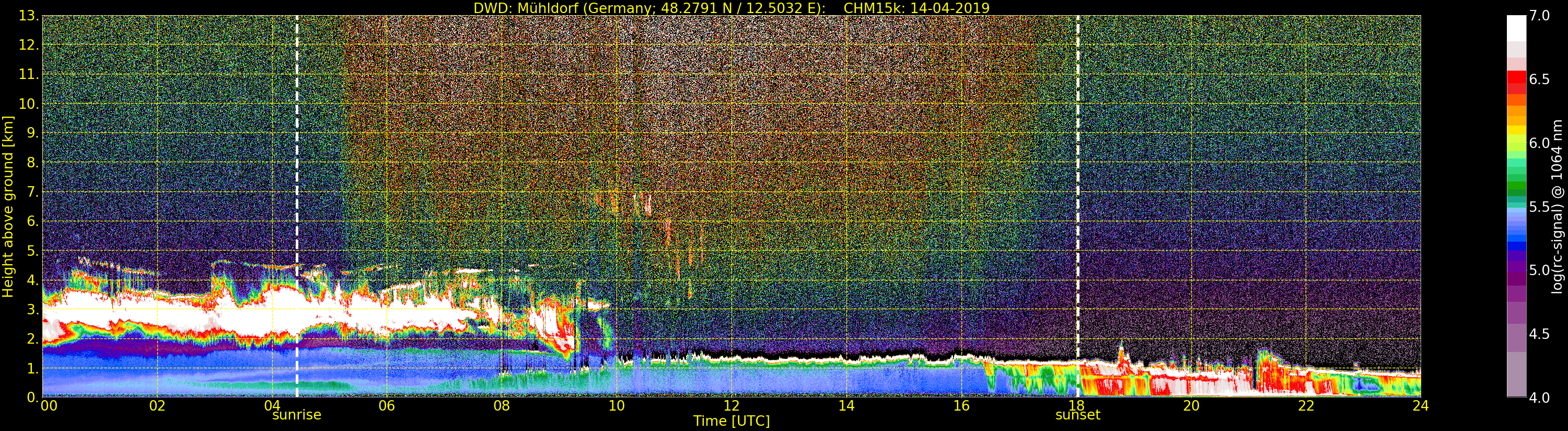The width and height of the screenshot is (1568, 431).
Task: Click the 'Height above ground [km]' axis label
Action: [x=8, y=207]
